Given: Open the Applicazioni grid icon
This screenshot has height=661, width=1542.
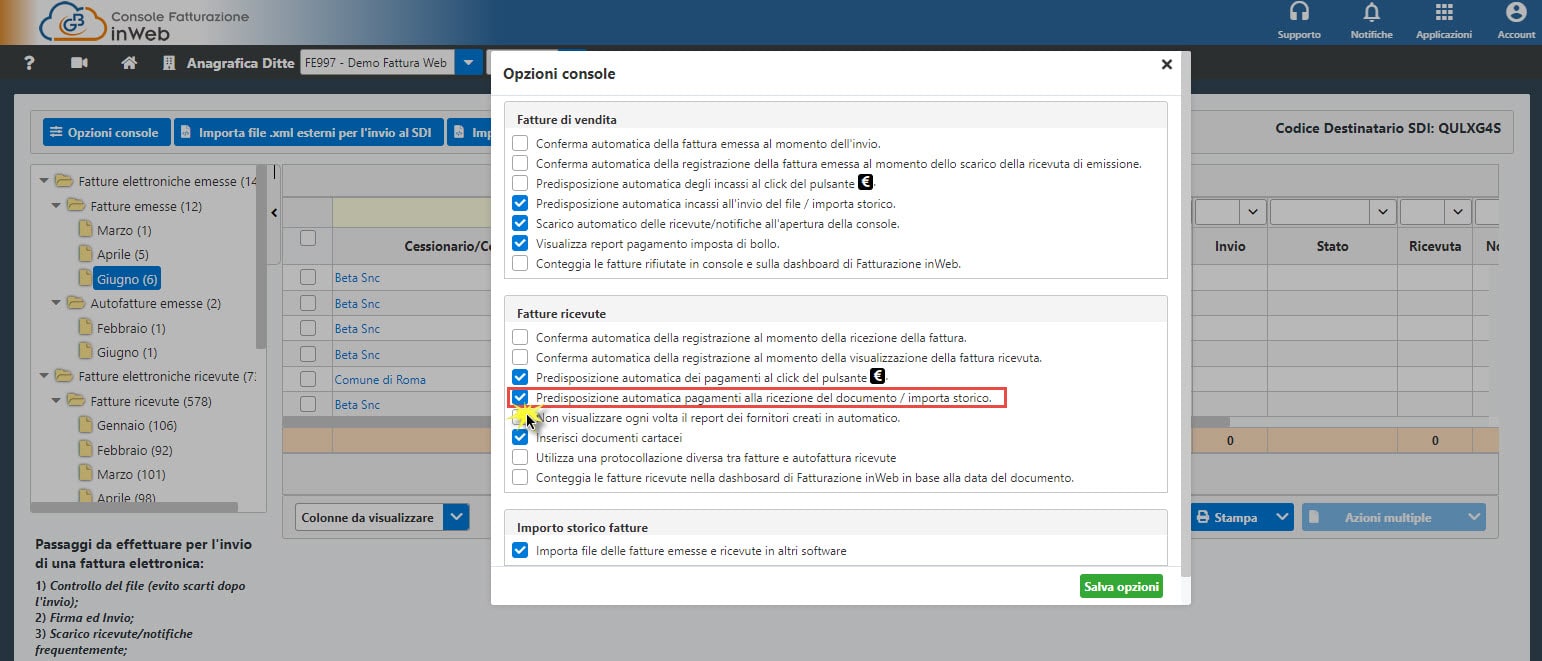Looking at the screenshot, I should click(x=1443, y=14).
